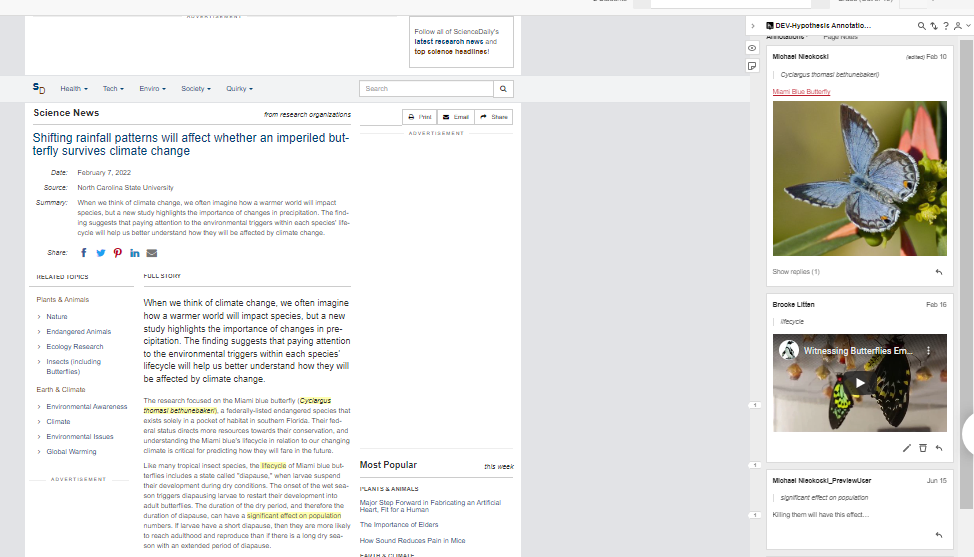Image resolution: width=974 pixels, height=557 pixels.
Task: Open the Tech dropdown menu
Action: [x=113, y=89]
